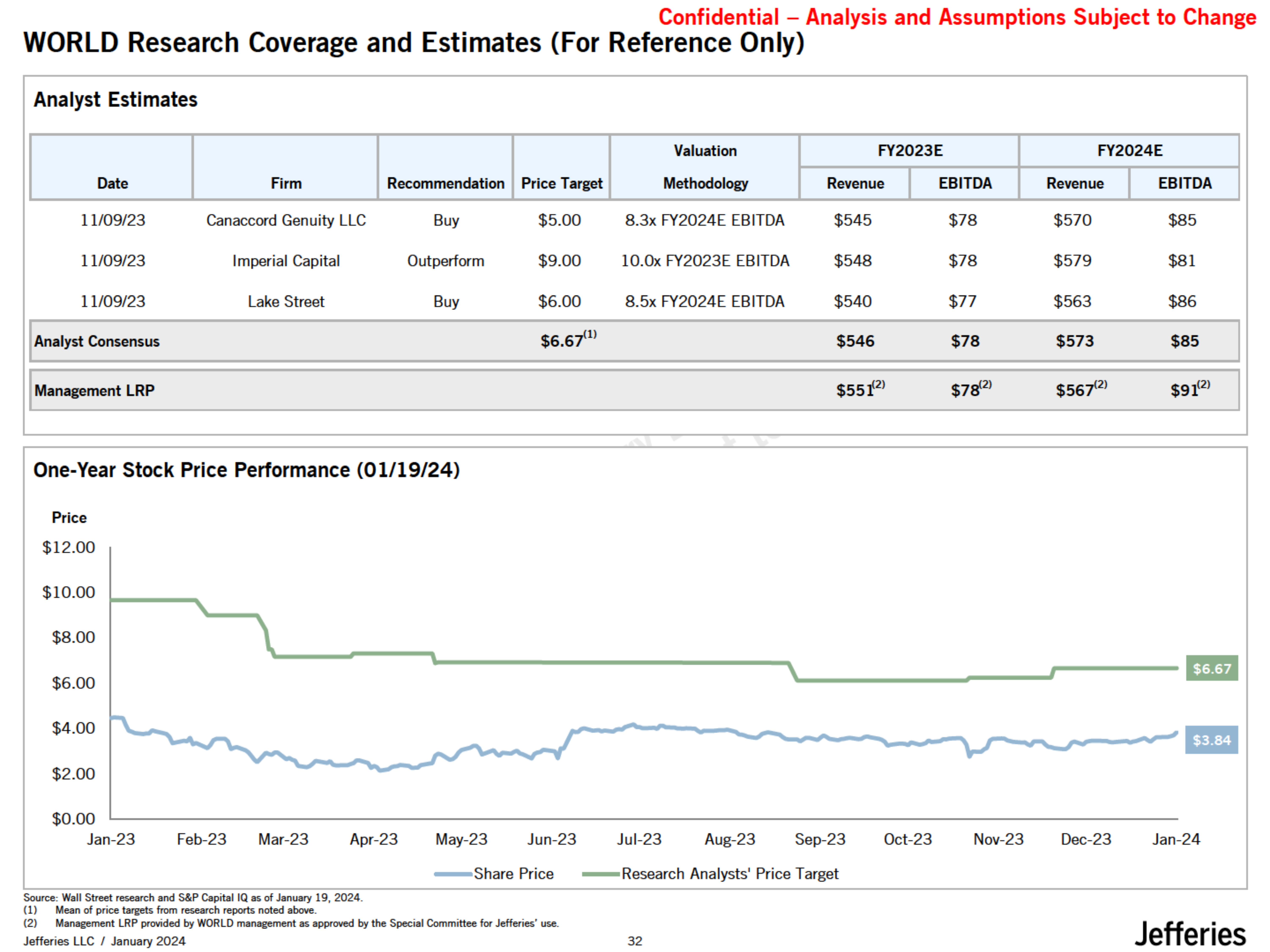Viewport: 1270px width, 952px height.
Task: Click the Imperial Capital firm cell
Action: point(286,261)
